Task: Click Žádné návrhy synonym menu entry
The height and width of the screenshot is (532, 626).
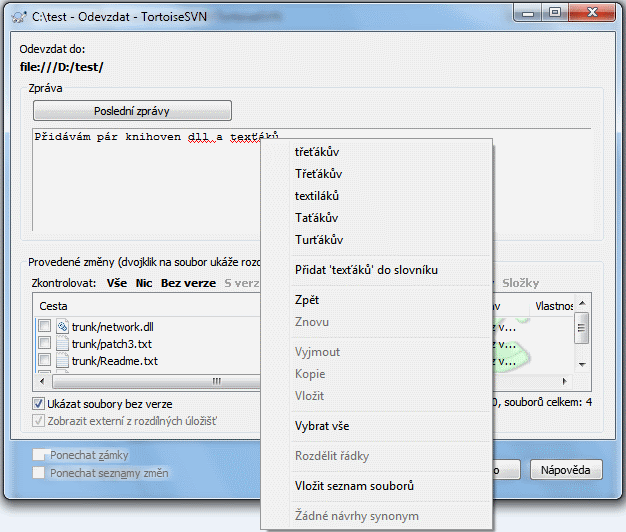Action: coord(376,516)
